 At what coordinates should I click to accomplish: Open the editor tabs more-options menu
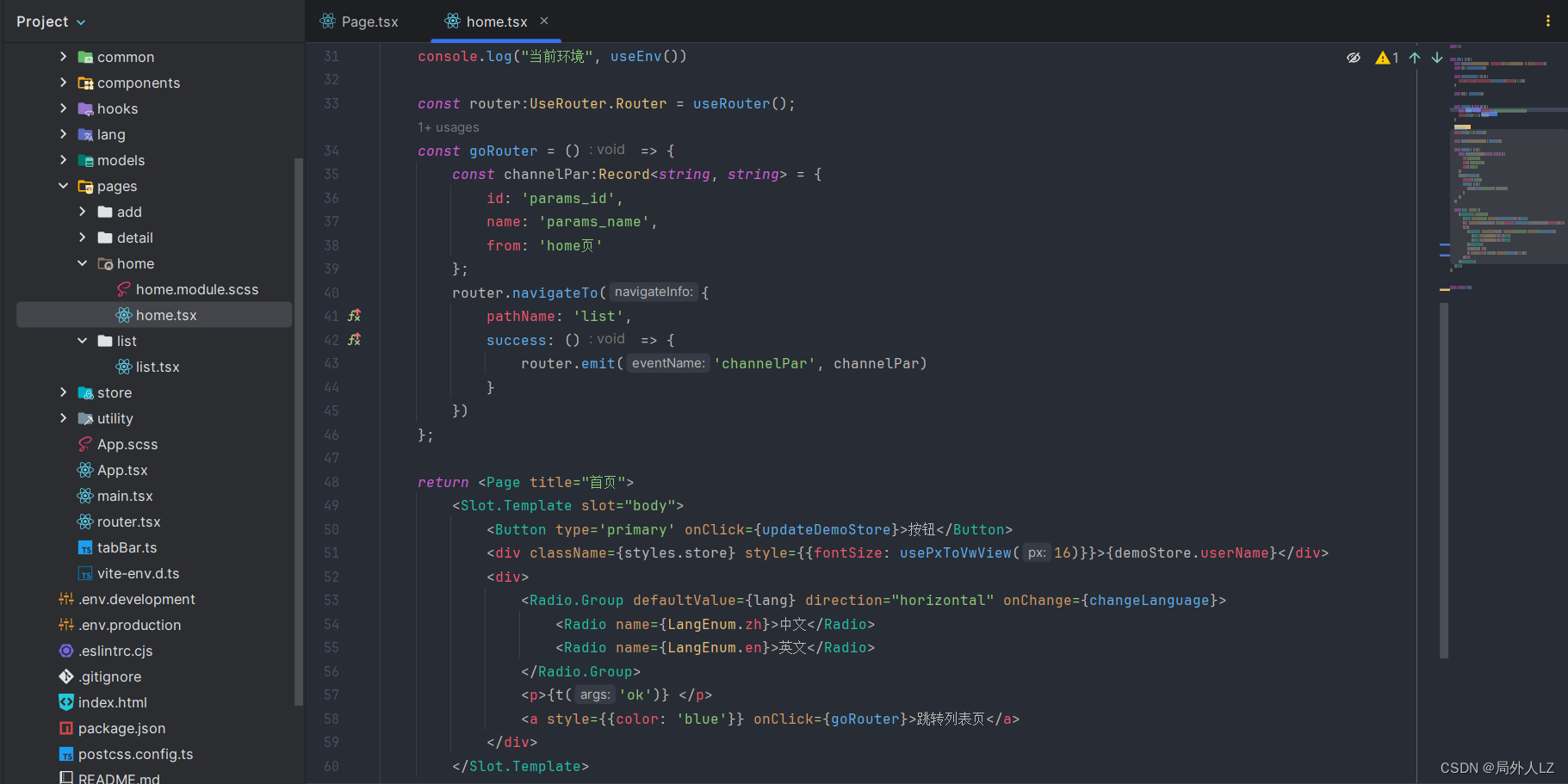[x=1547, y=21]
